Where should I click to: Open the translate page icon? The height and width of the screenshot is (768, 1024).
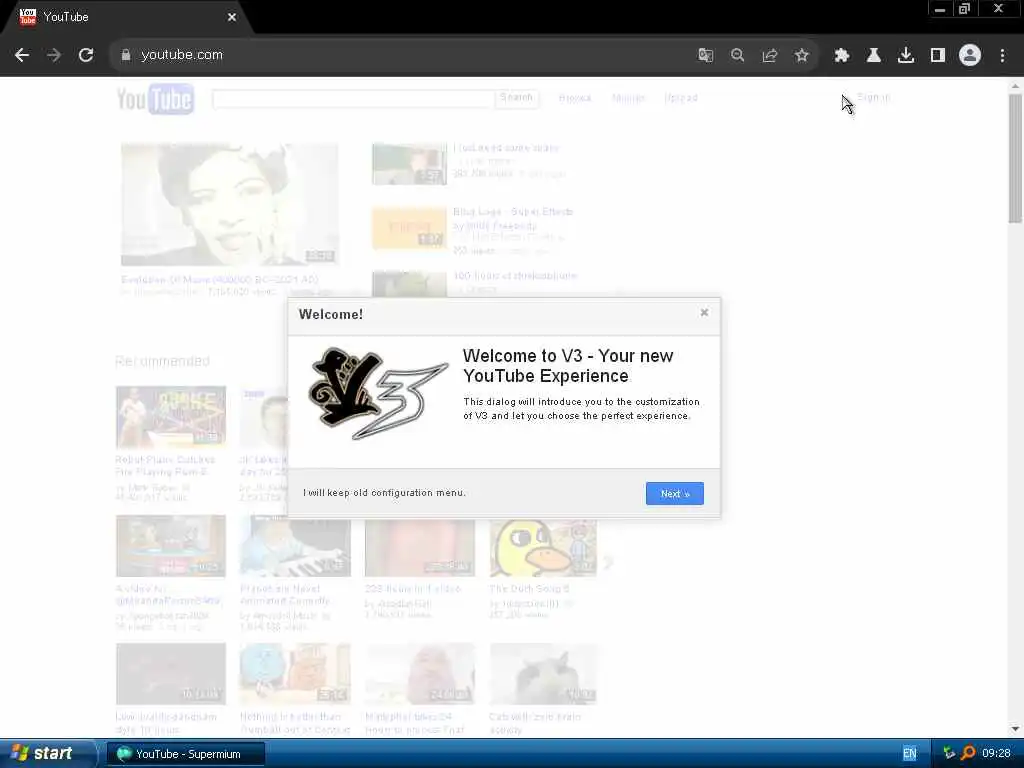point(705,56)
